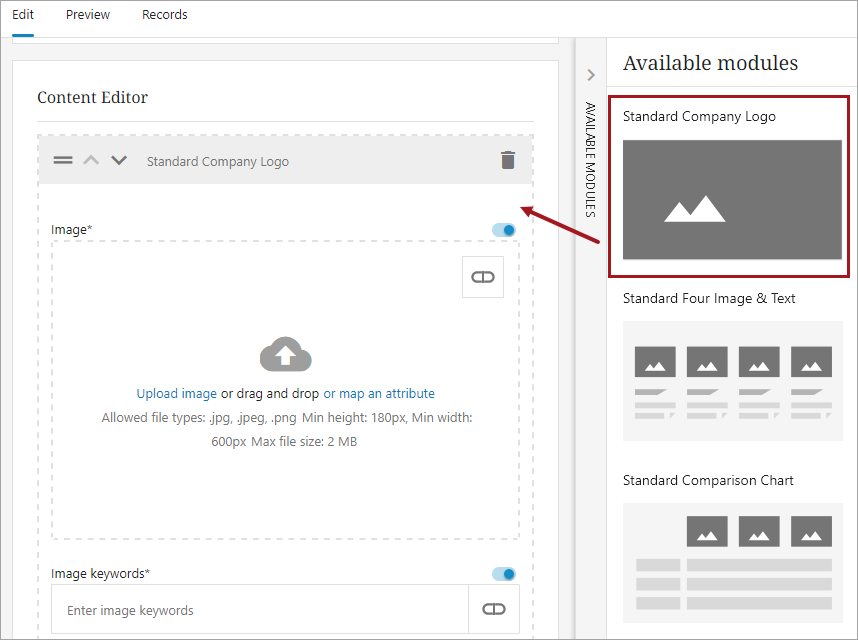Focus the Enter image keywords field

(x=260, y=610)
